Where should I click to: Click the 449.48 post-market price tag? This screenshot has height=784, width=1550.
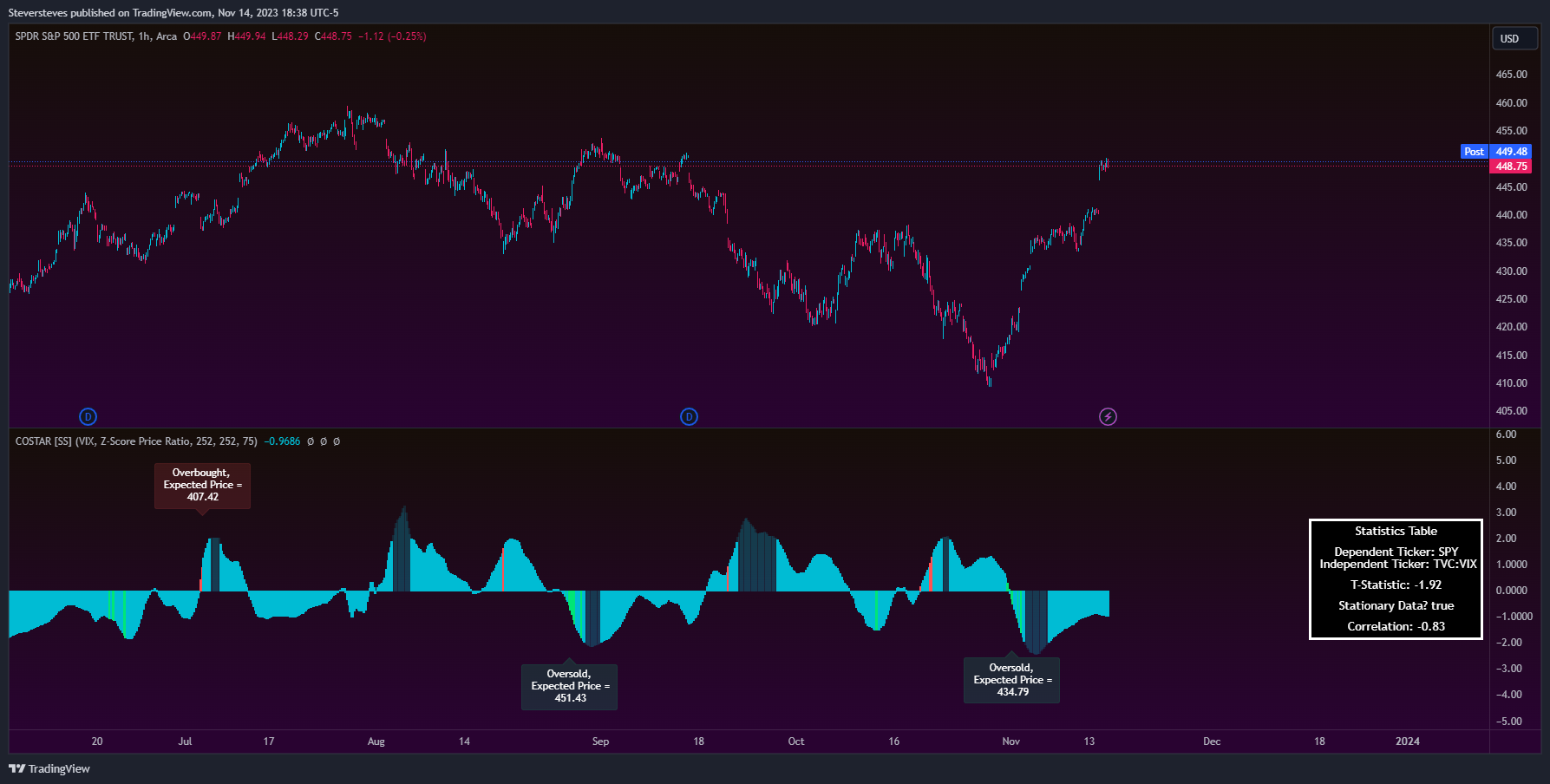1511,152
